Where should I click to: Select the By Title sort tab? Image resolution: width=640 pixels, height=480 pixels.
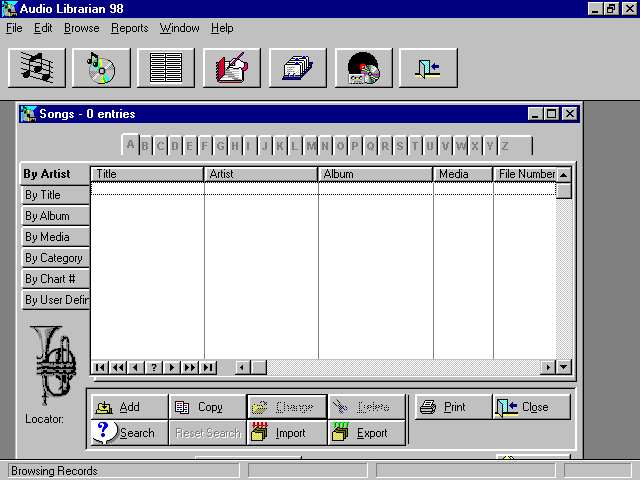coord(55,195)
